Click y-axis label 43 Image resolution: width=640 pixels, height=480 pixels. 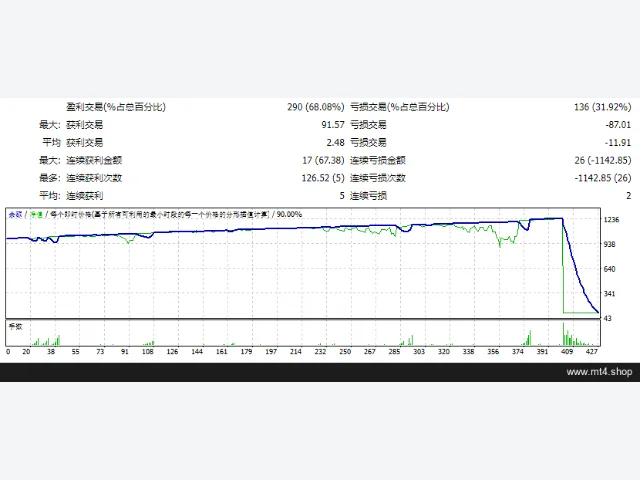[x=608, y=318]
